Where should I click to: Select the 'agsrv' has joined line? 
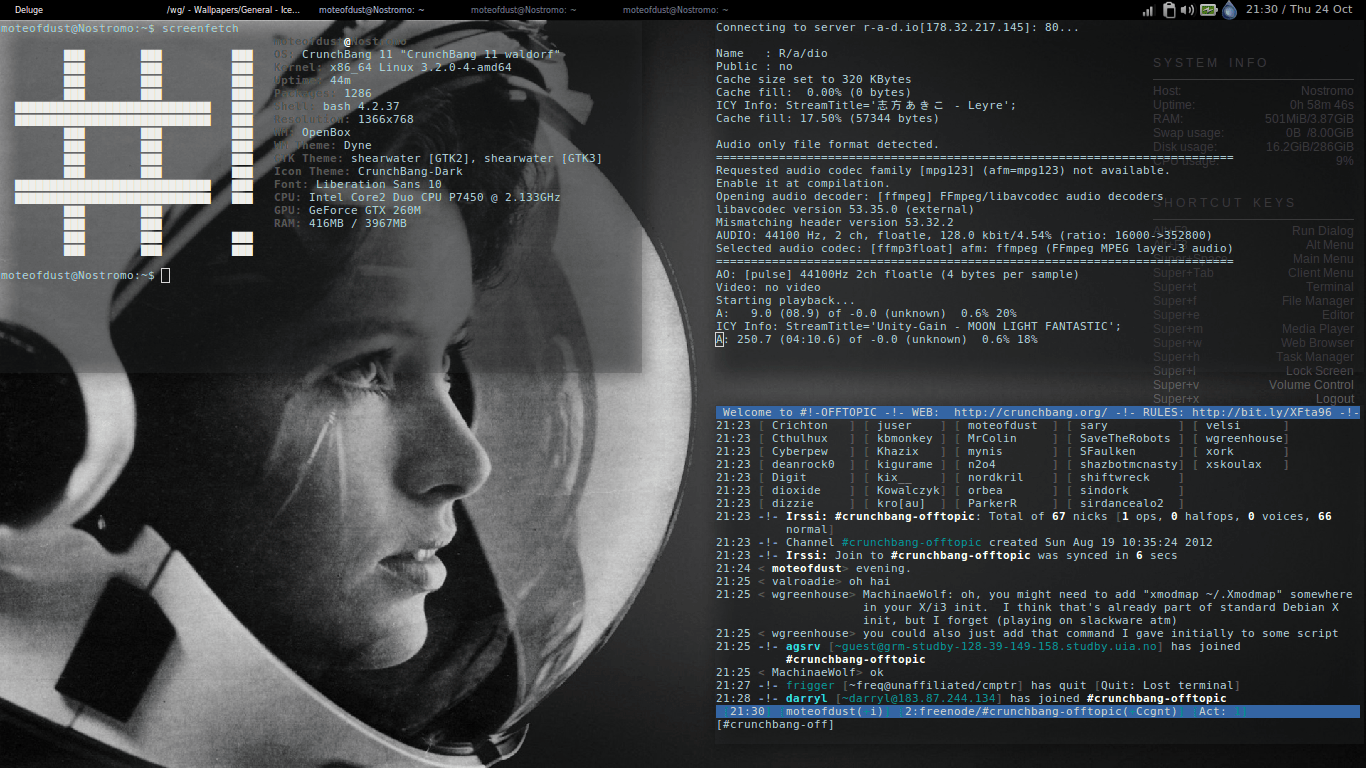pos(978,653)
